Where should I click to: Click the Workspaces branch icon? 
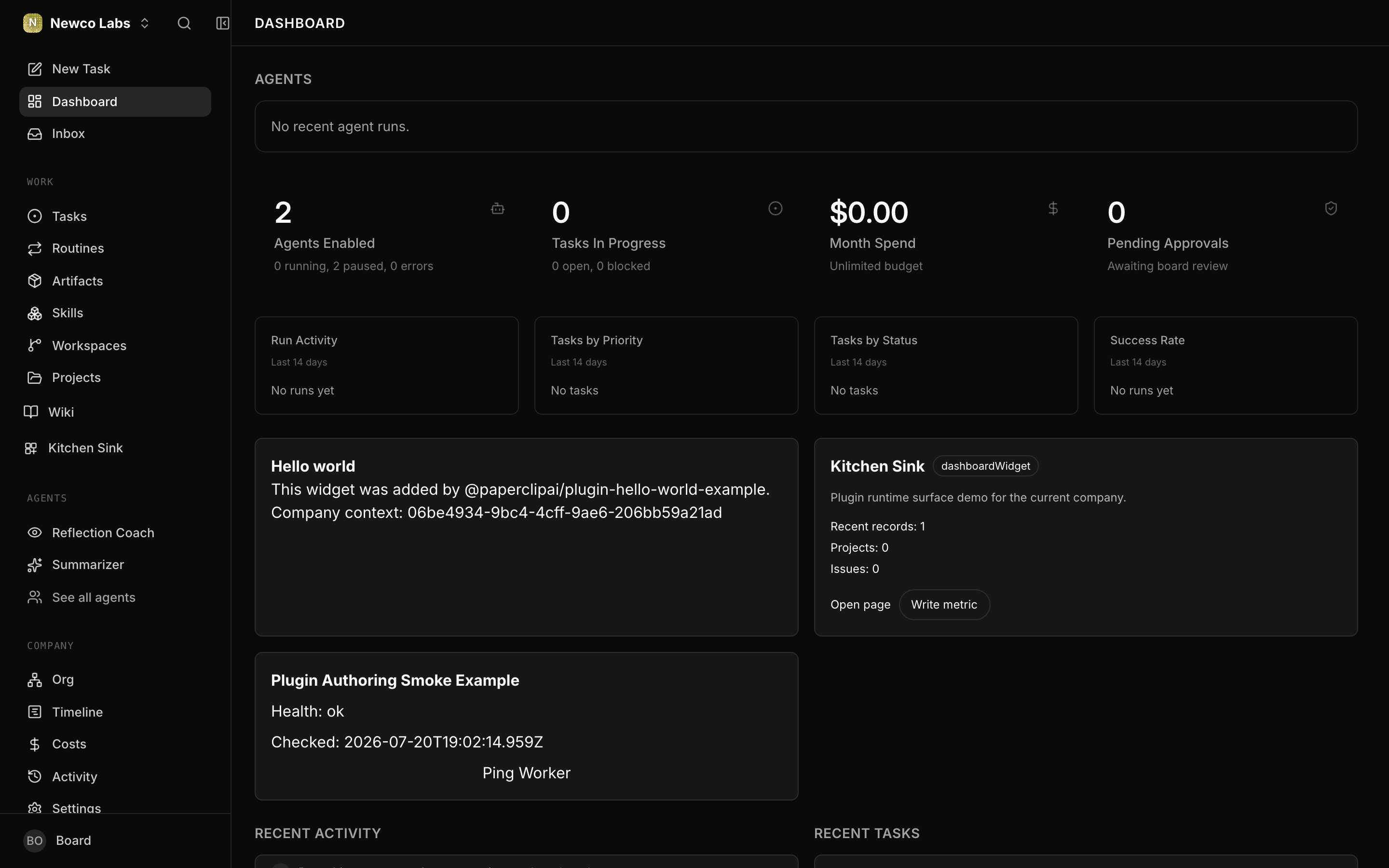(x=34, y=345)
